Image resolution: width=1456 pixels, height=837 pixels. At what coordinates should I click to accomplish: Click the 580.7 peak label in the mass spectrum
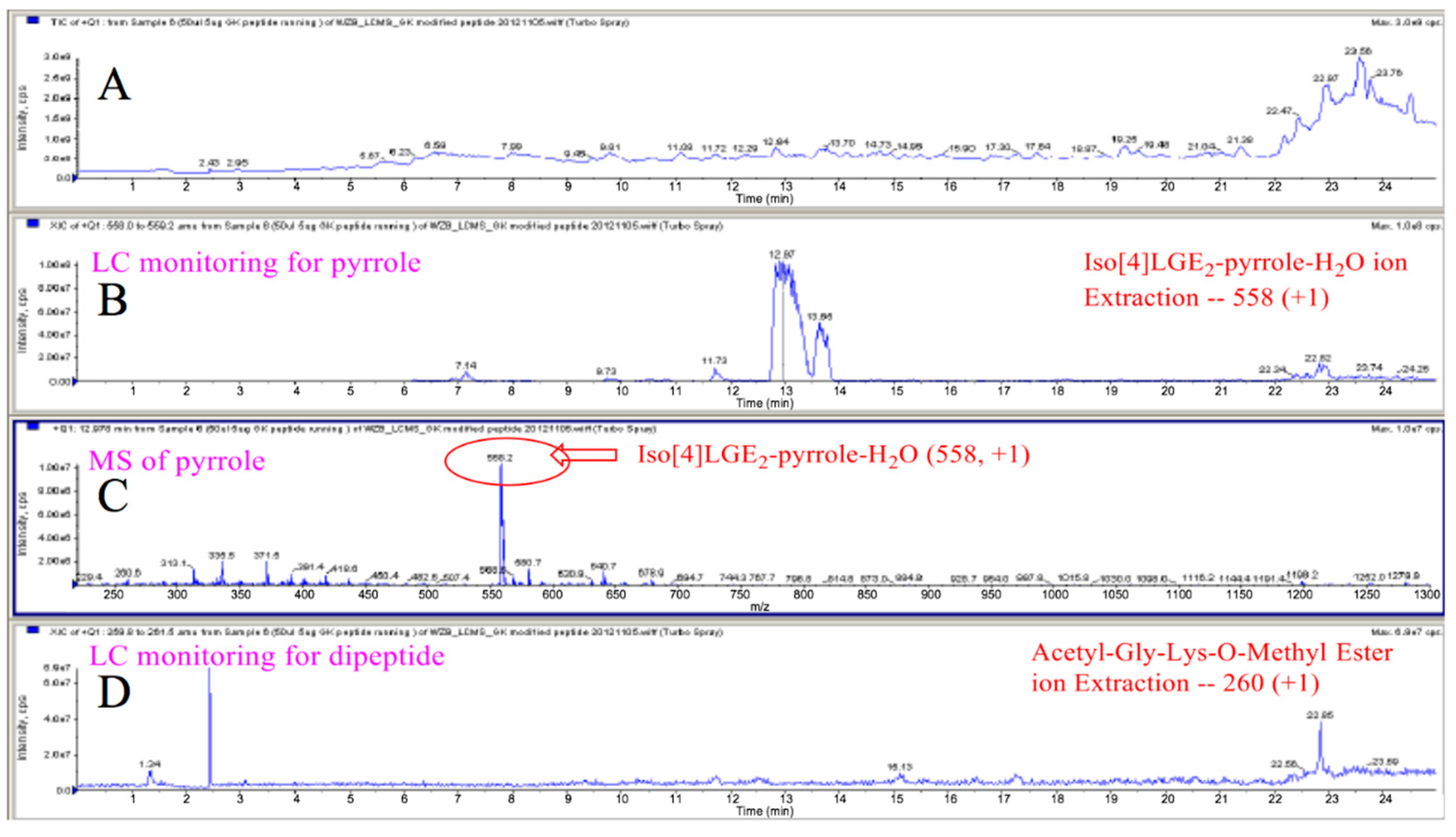(528, 563)
